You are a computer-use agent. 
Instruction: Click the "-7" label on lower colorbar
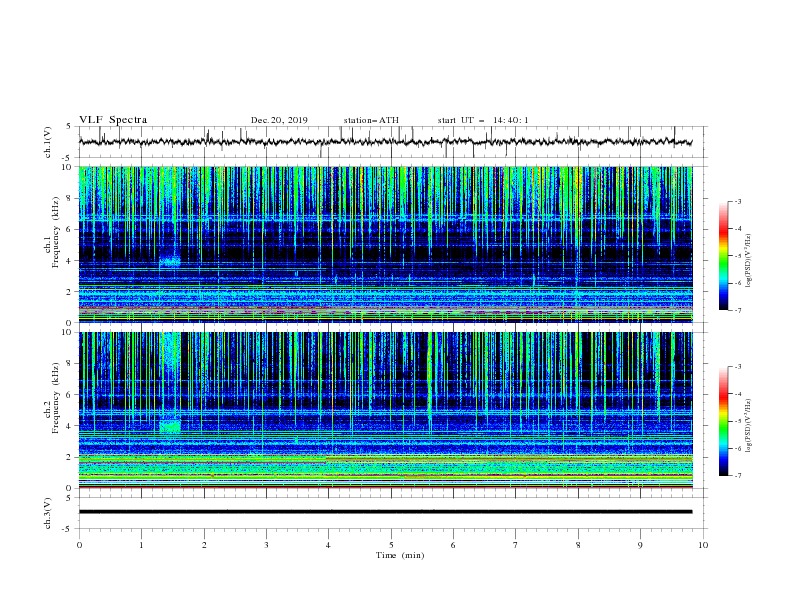tap(738, 475)
